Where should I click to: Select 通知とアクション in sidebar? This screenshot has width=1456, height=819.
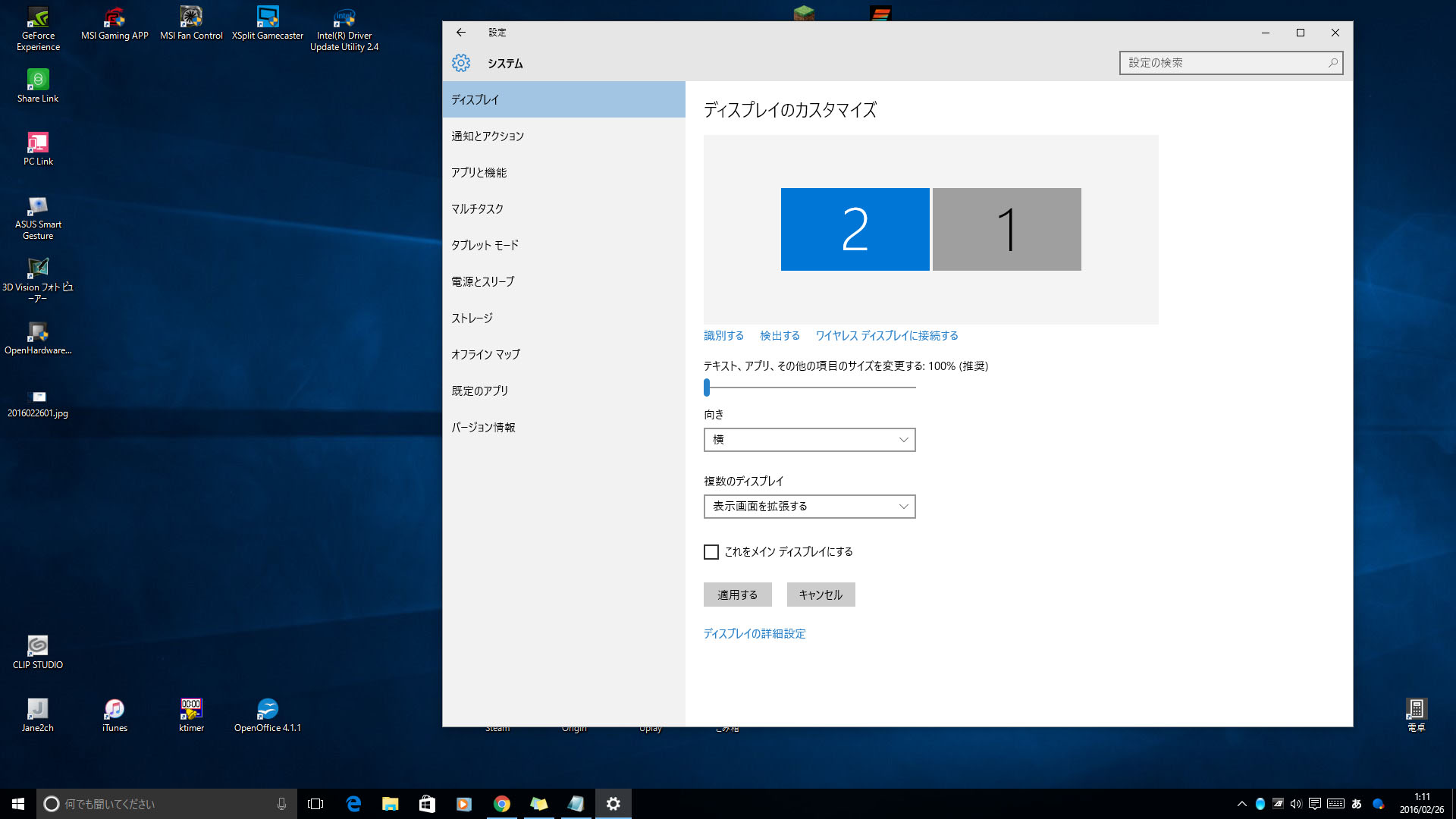coord(488,136)
